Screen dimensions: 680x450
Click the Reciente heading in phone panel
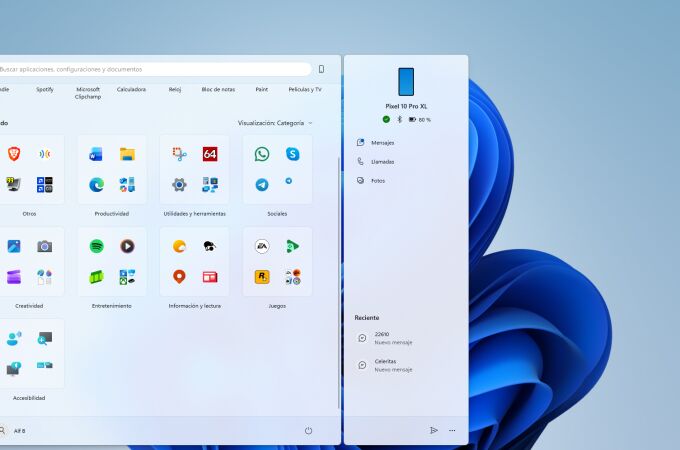click(x=367, y=318)
